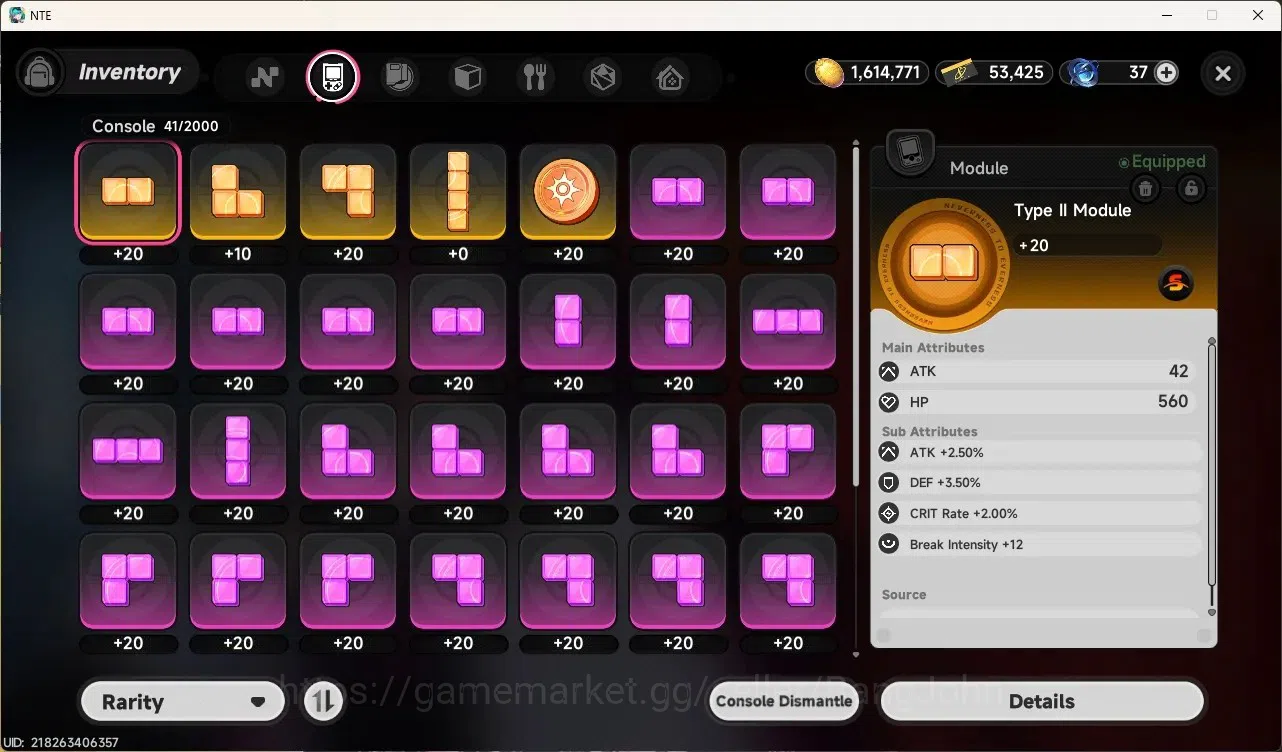Add currency with the plus icon
Image resolution: width=1282 pixels, height=752 pixels.
(x=1166, y=72)
